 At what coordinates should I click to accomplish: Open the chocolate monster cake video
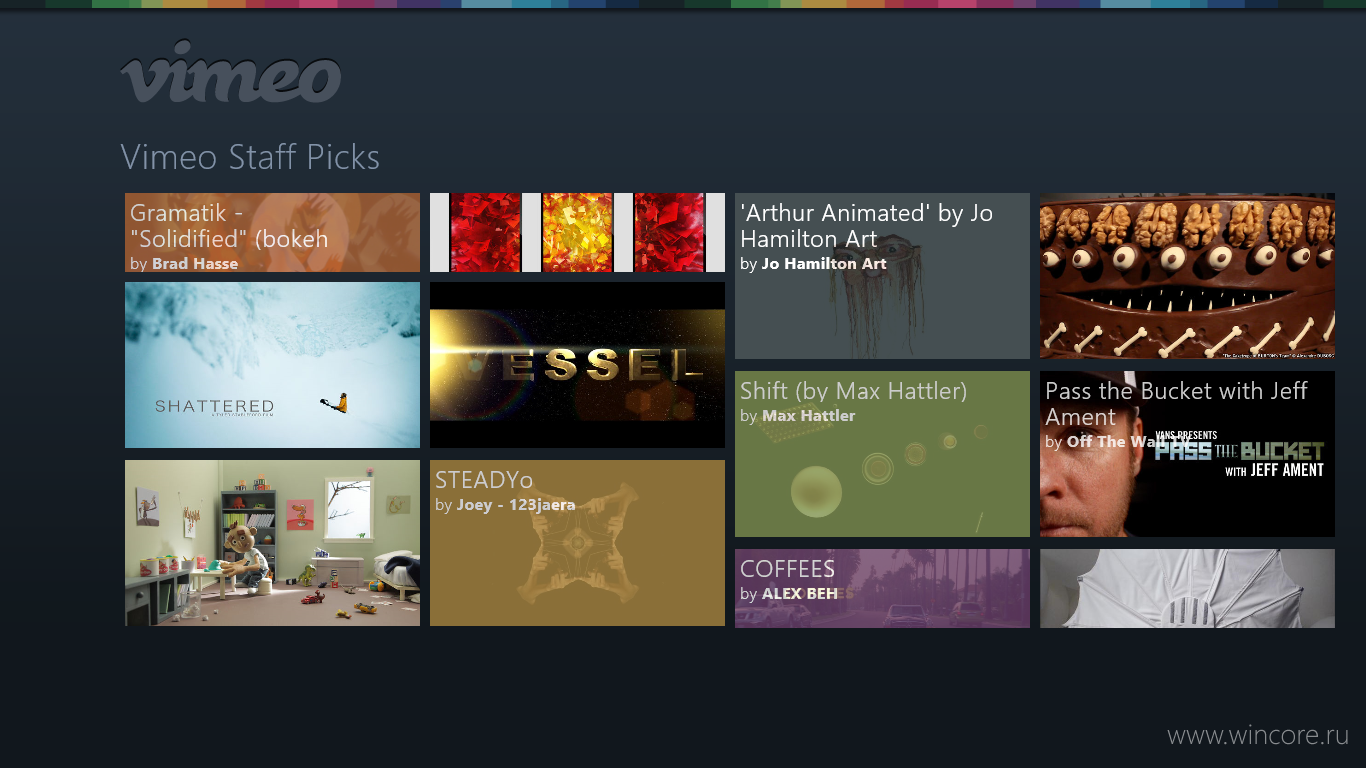1187,276
